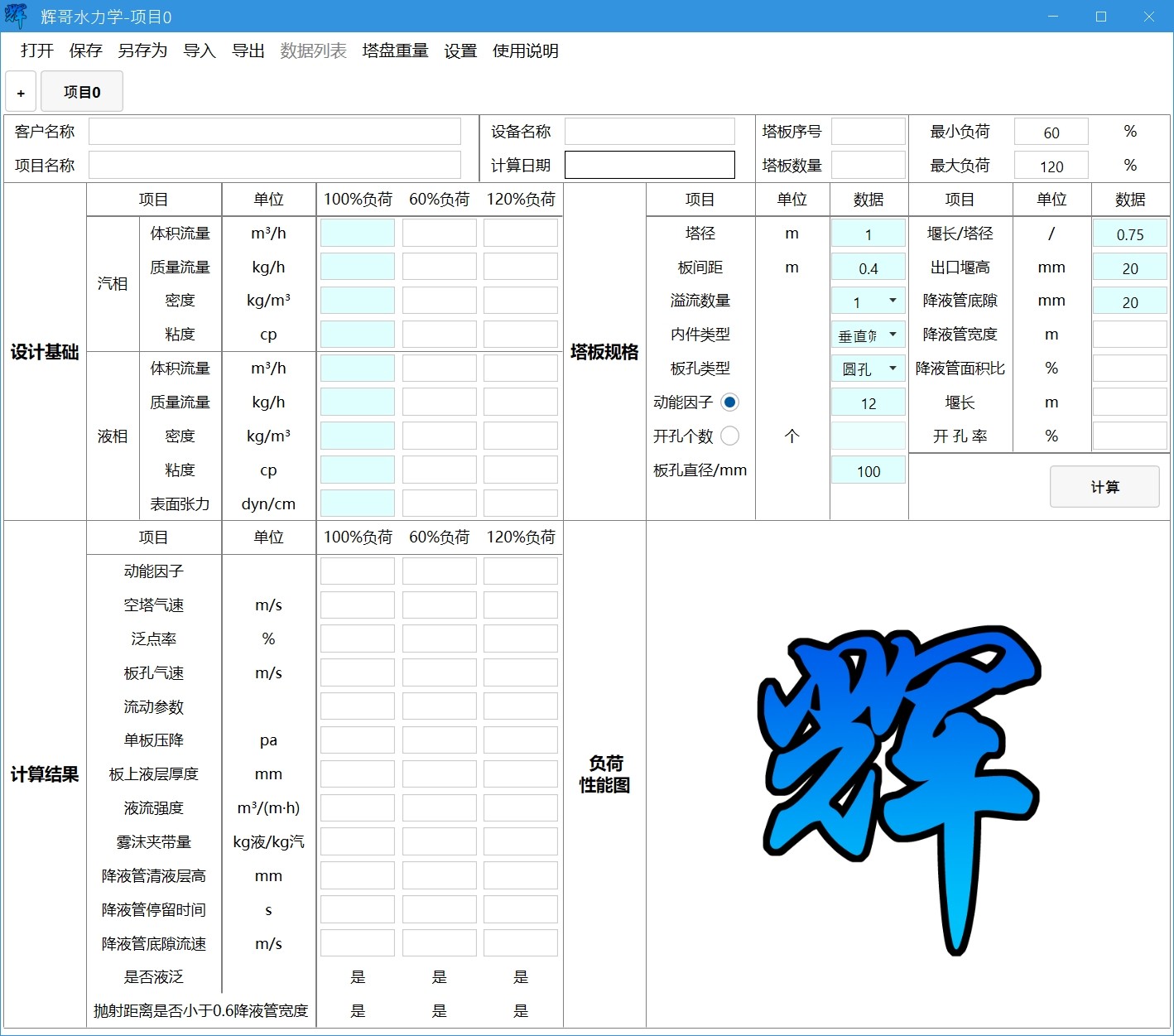Click the 客户名称 input field

coord(275,132)
